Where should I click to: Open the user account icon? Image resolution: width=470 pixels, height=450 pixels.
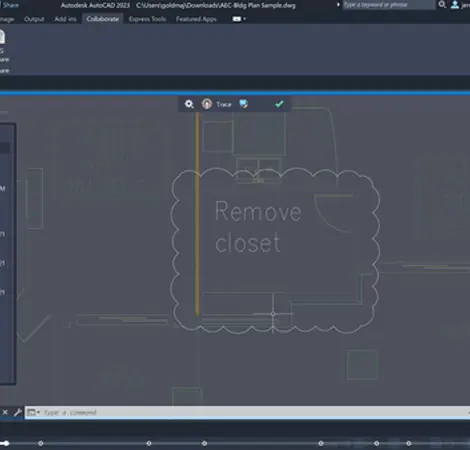click(x=455, y=5)
